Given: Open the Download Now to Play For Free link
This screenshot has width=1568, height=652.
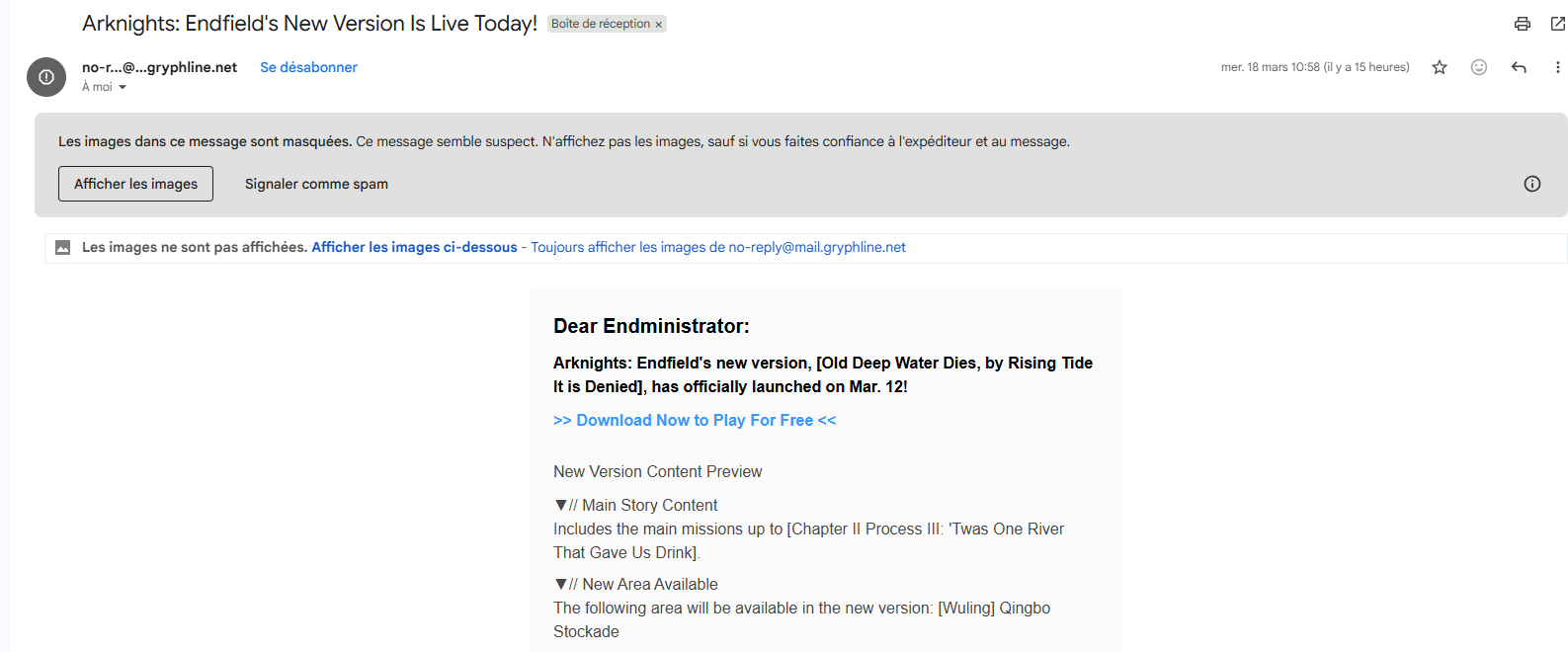Looking at the screenshot, I should coord(695,420).
